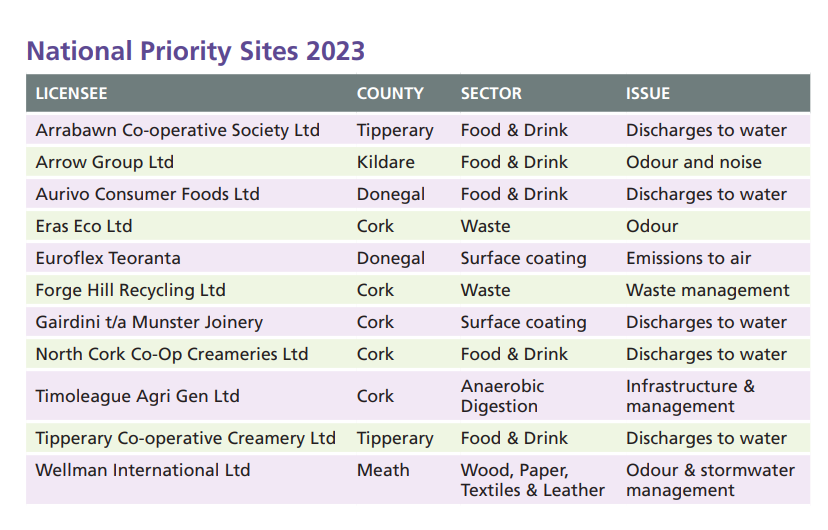Viewport: 828px width, 530px height.
Task: Click North Cork Co-Op Creameries Ltd
Action: coord(172,354)
